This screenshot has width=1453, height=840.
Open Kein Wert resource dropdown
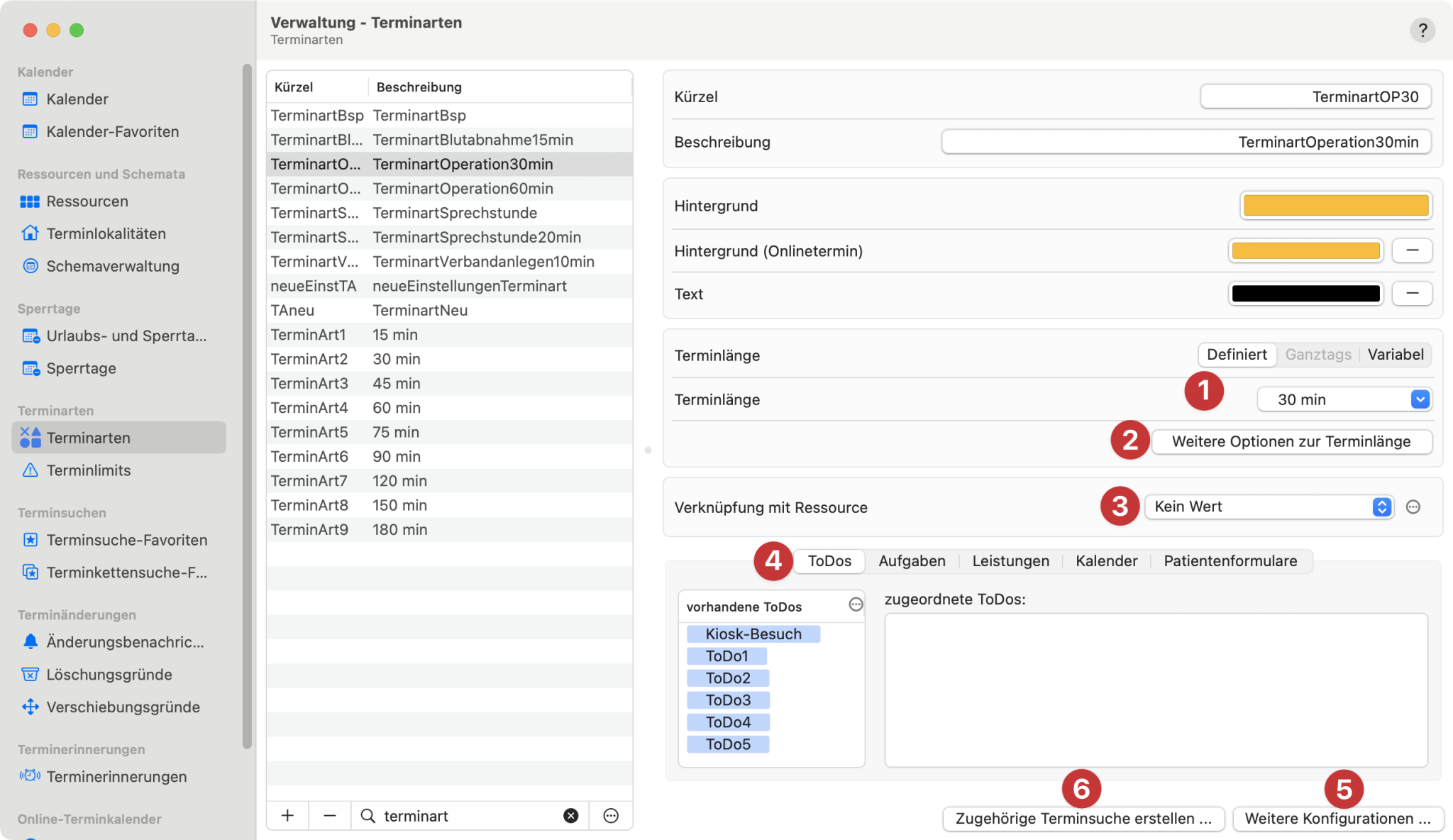click(x=1269, y=507)
